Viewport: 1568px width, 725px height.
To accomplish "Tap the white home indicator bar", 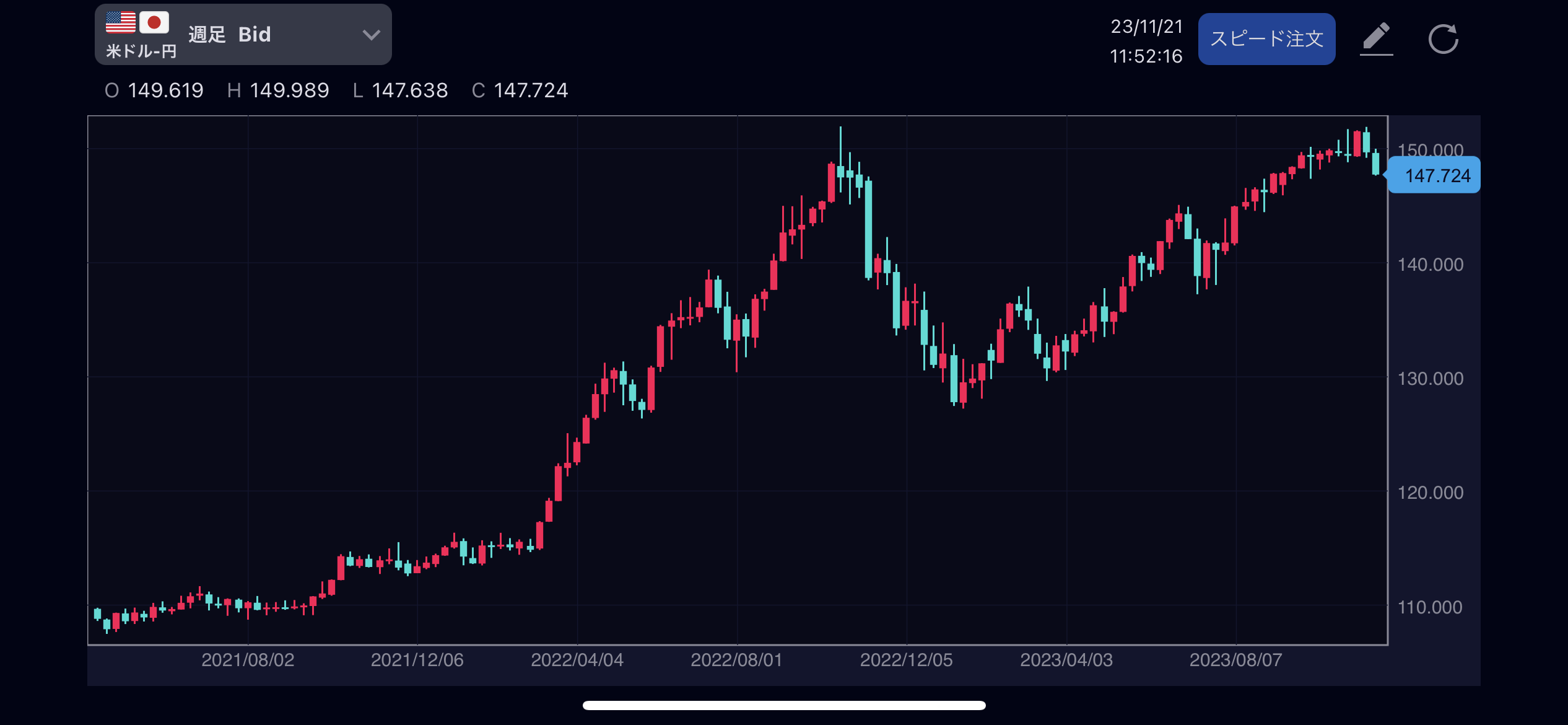I will 784,705.
